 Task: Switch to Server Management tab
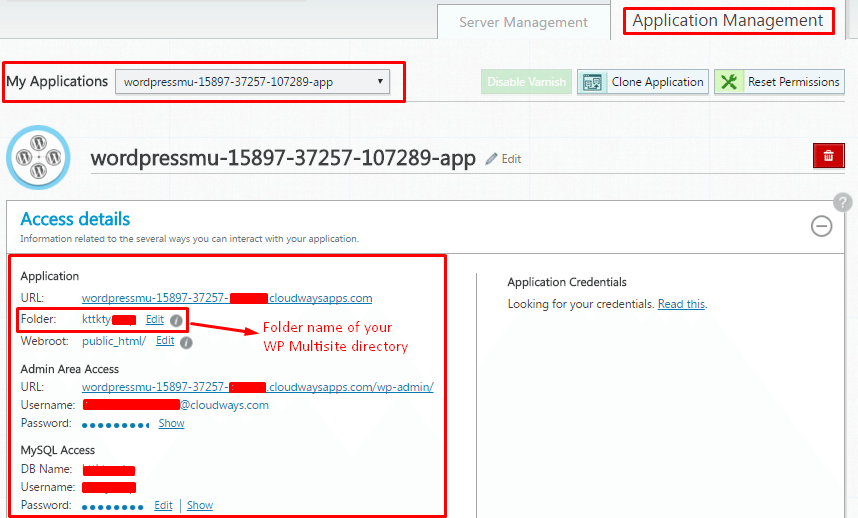523,22
